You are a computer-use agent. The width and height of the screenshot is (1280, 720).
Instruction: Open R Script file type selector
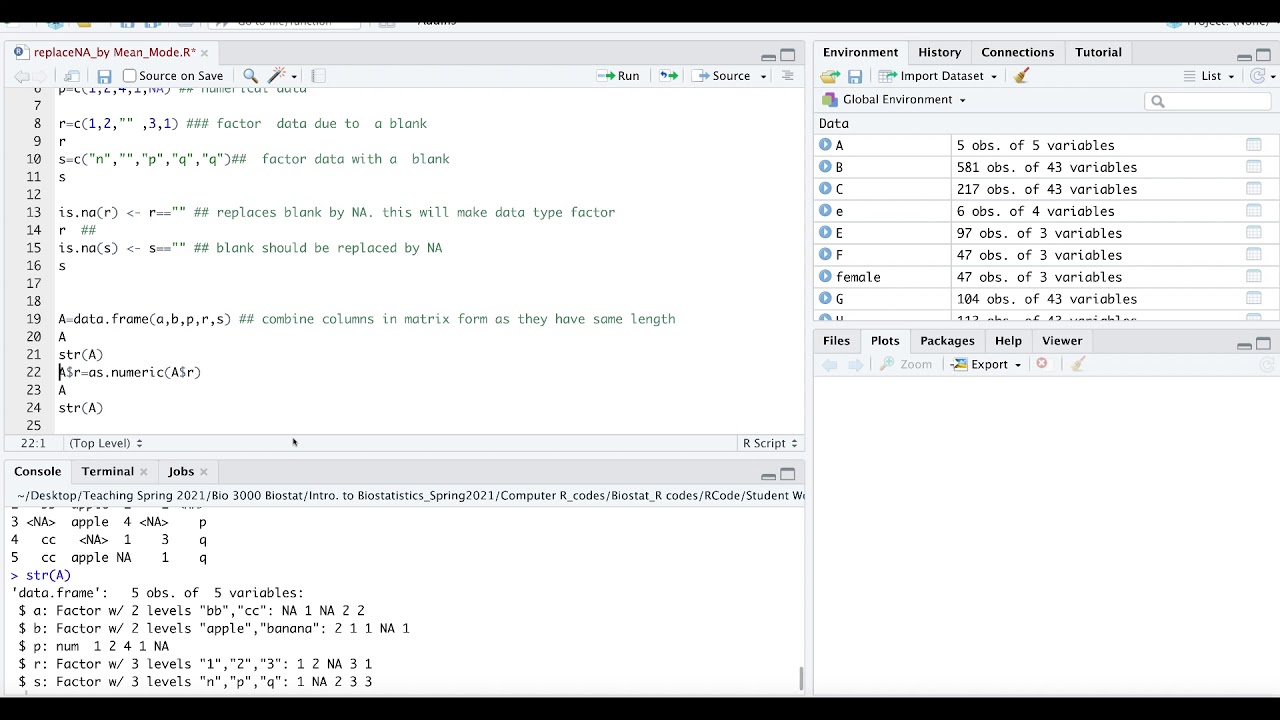[x=770, y=443]
